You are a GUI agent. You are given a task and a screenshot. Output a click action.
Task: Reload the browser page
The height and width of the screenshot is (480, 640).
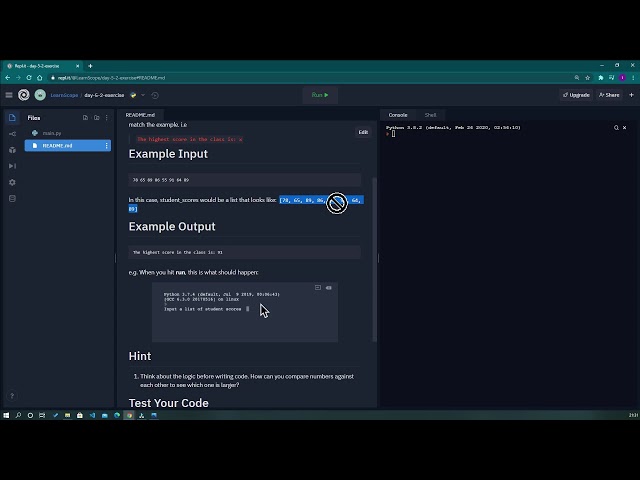(x=29, y=78)
